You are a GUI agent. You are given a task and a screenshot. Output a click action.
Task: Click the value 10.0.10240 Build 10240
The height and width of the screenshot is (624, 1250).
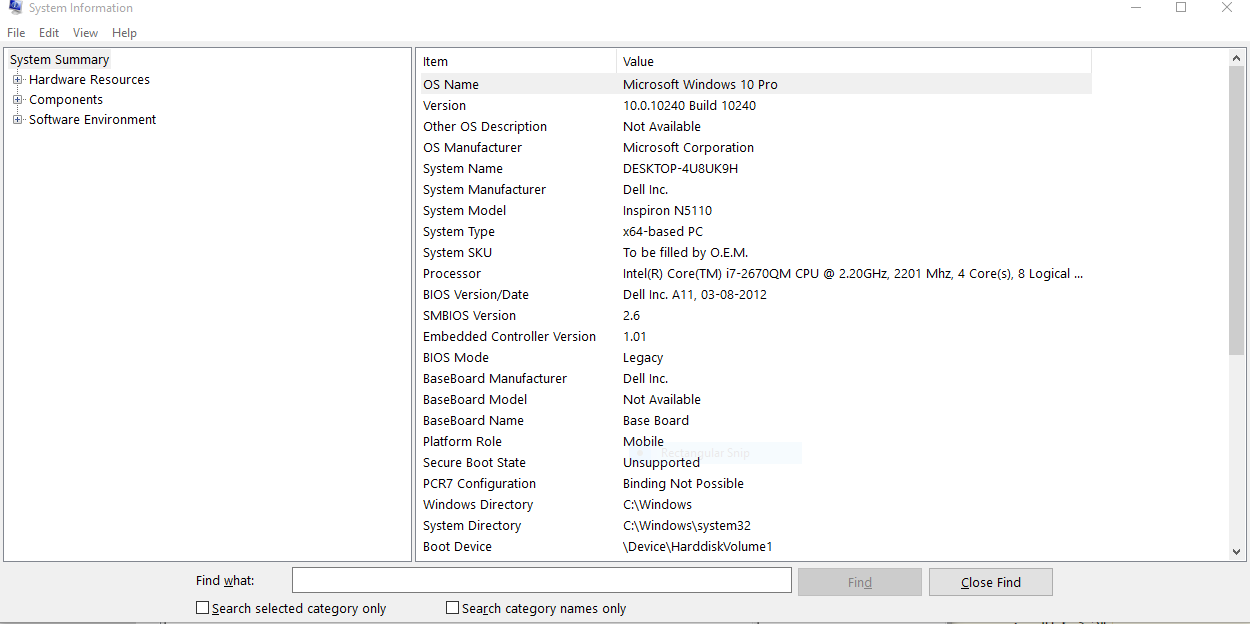[689, 106]
